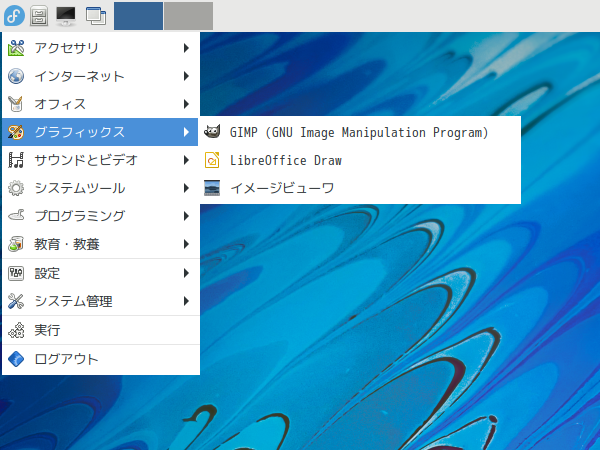Expand the グラフィックス submenu arrow

click(186, 132)
